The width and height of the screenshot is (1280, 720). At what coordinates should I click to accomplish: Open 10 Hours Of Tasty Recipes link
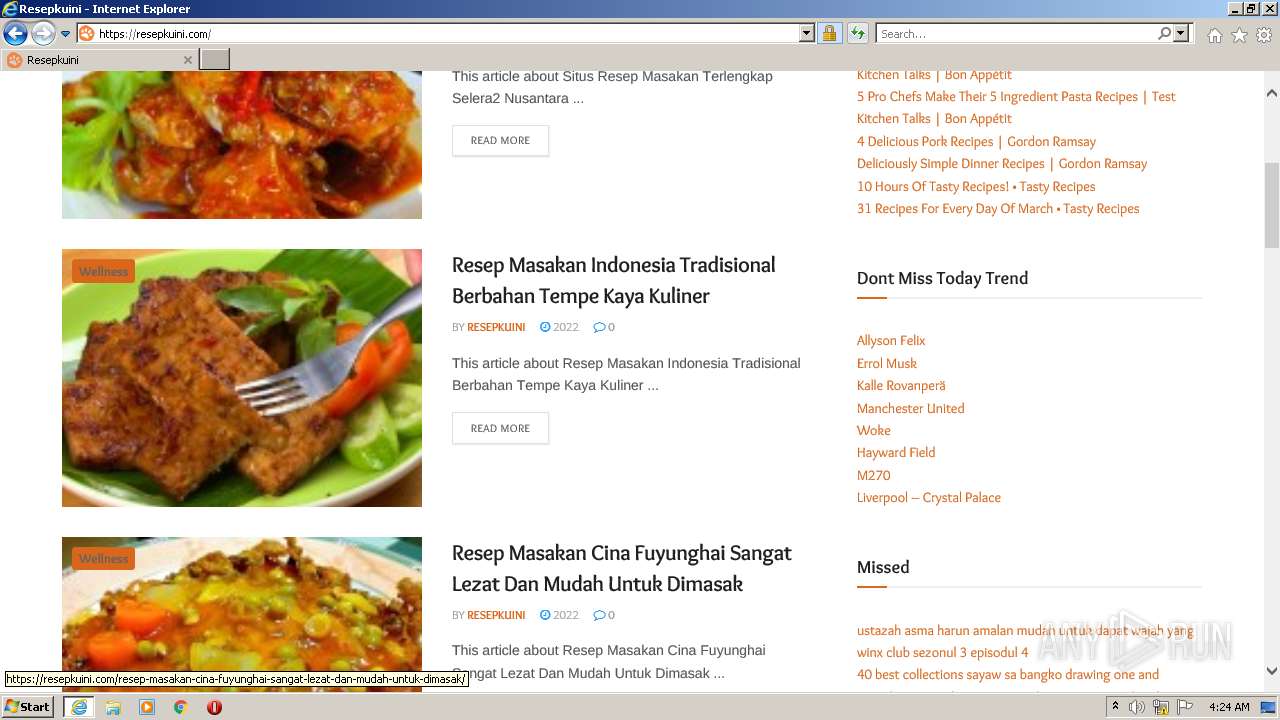click(976, 187)
